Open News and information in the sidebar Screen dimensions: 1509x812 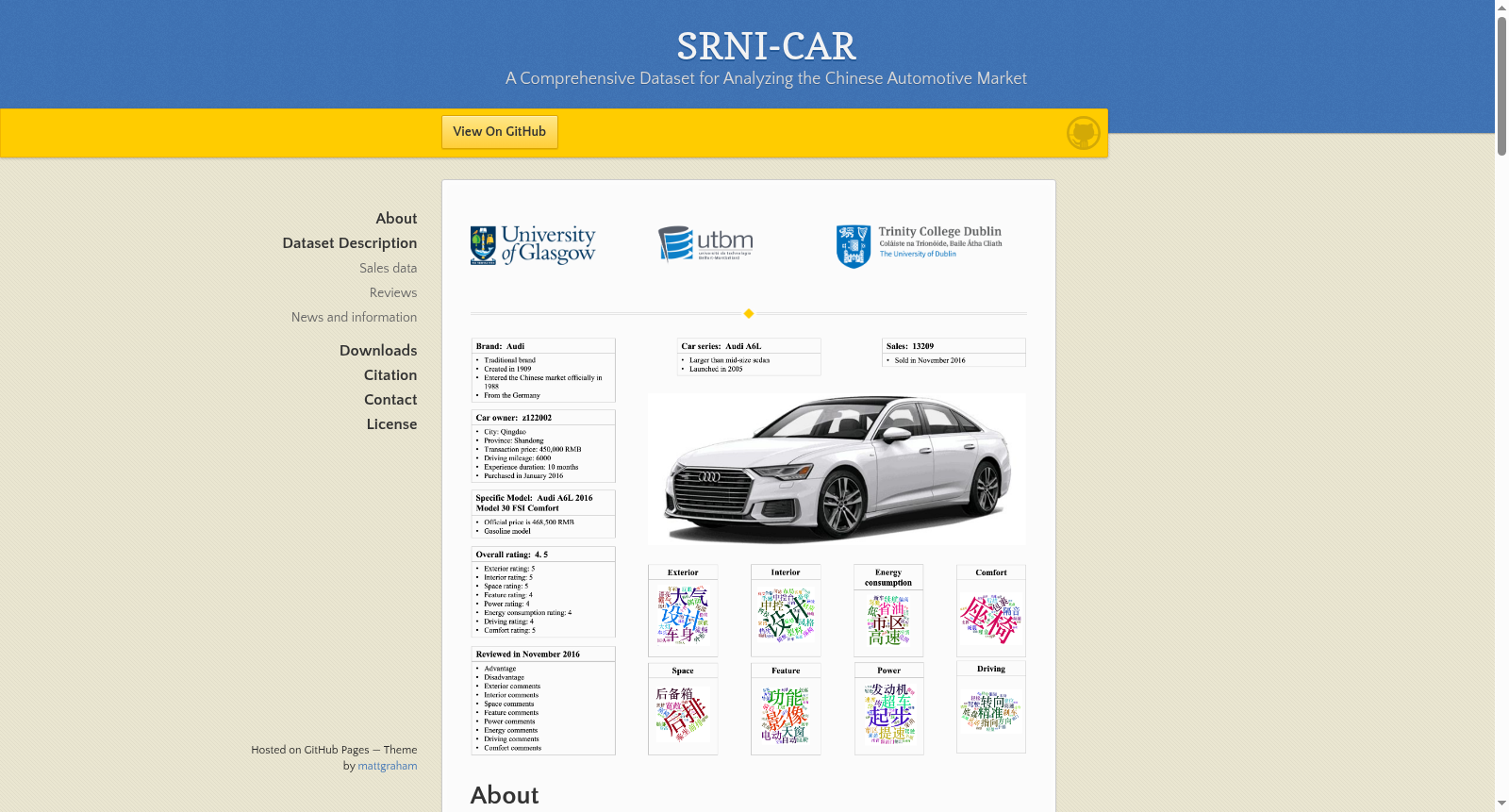(354, 317)
